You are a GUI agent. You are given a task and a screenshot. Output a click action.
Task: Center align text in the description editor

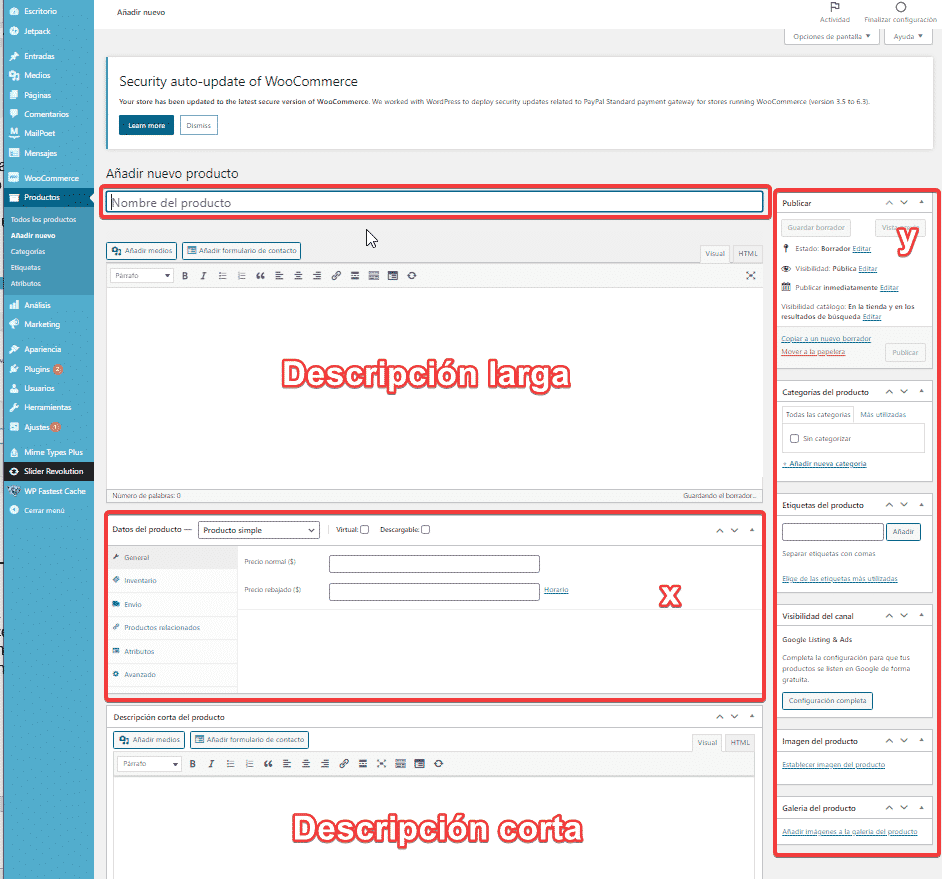click(298, 275)
